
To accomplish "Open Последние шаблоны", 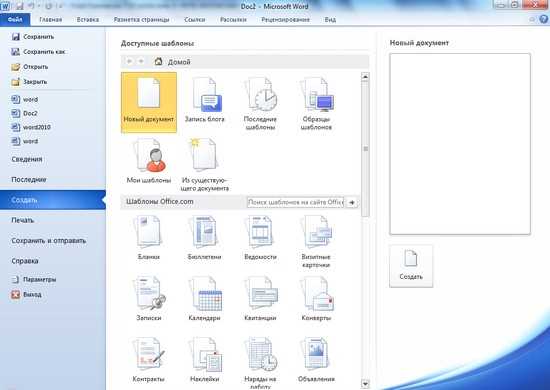I will pos(260,104).
